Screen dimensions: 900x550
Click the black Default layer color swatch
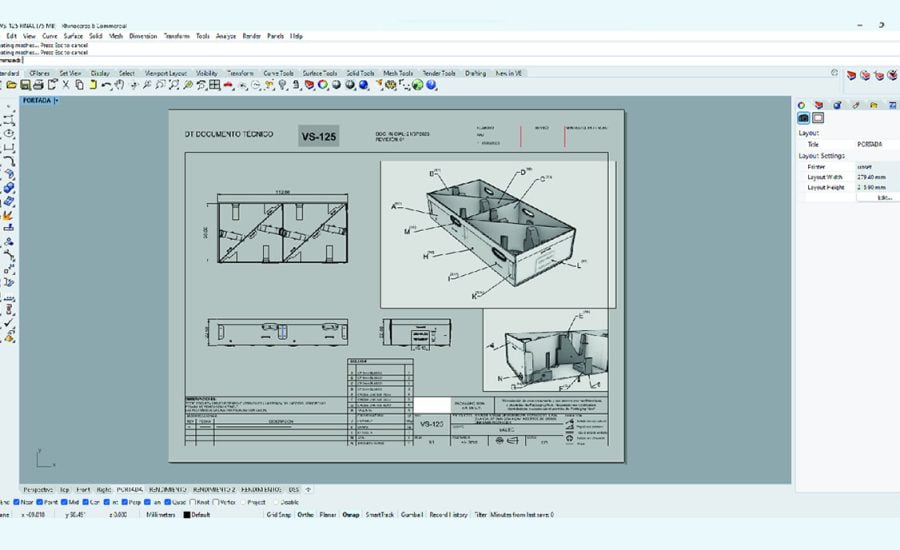point(187,514)
